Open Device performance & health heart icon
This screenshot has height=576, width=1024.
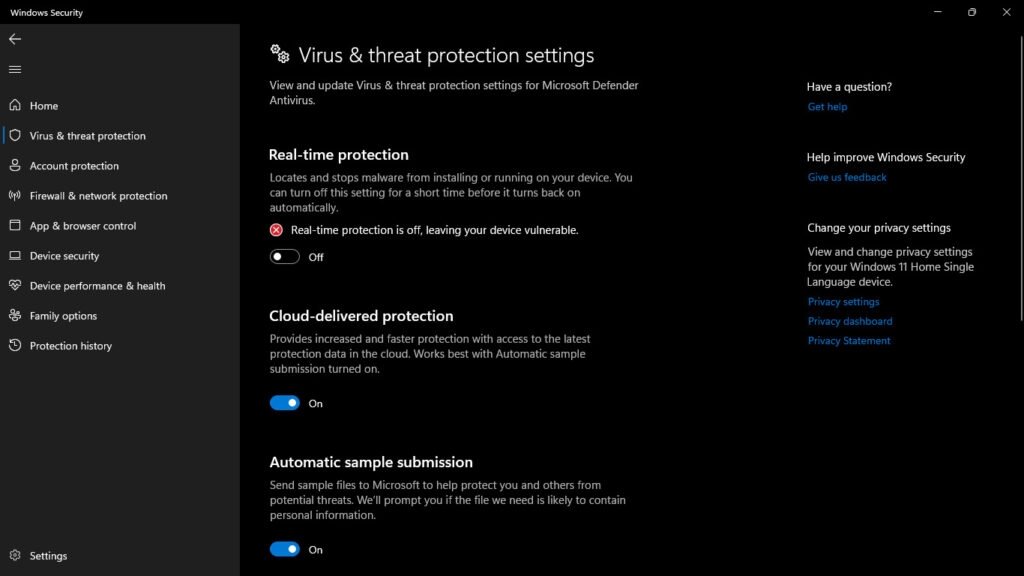point(14,285)
